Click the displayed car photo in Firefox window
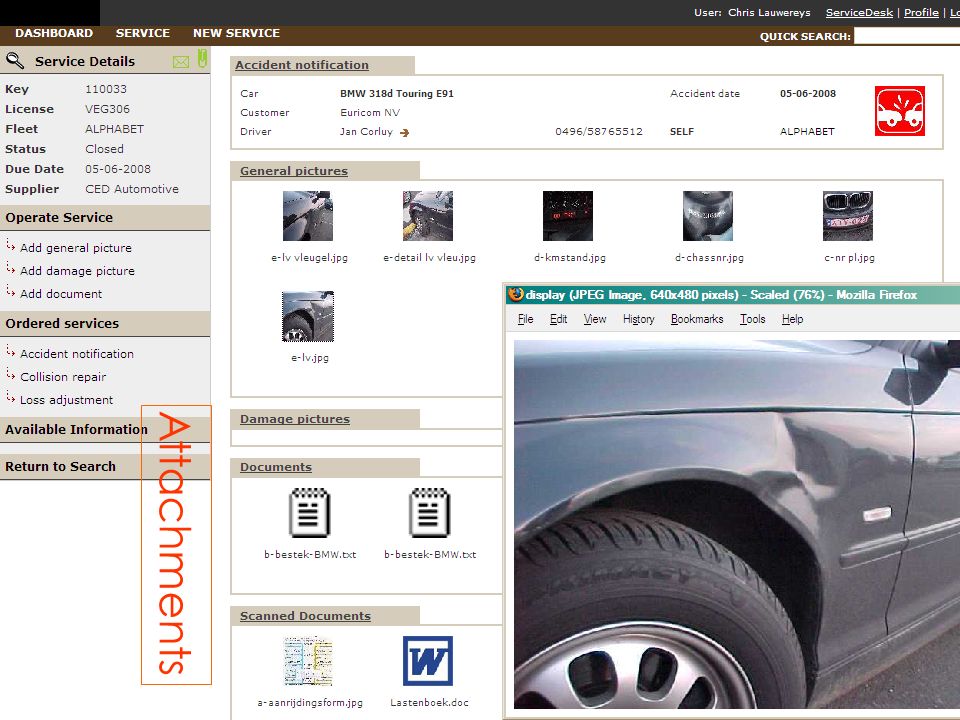 tap(737, 524)
